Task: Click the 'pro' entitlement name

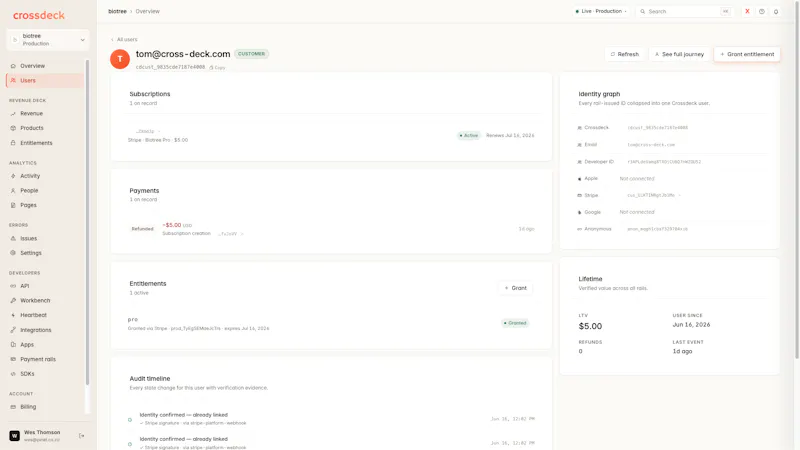Action: [x=133, y=319]
